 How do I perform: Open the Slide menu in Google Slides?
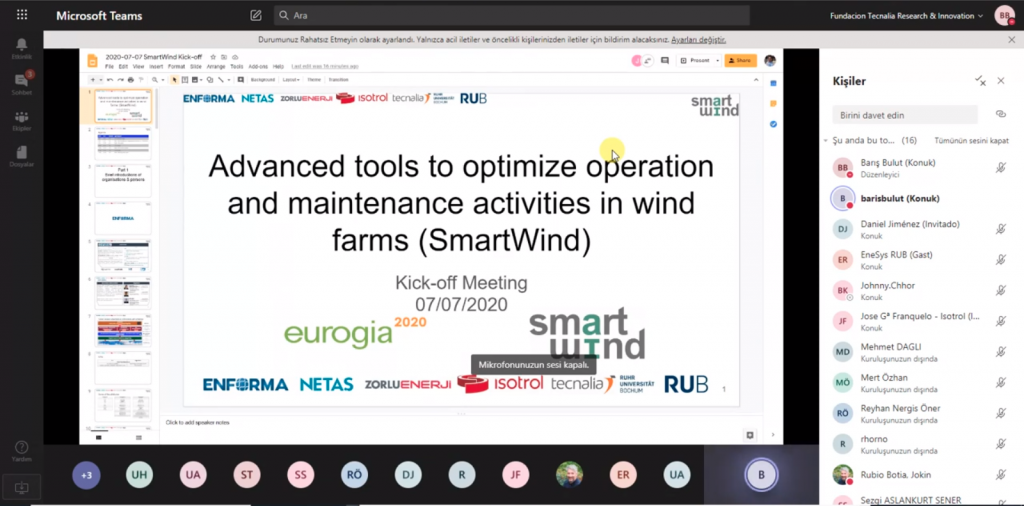point(195,67)
